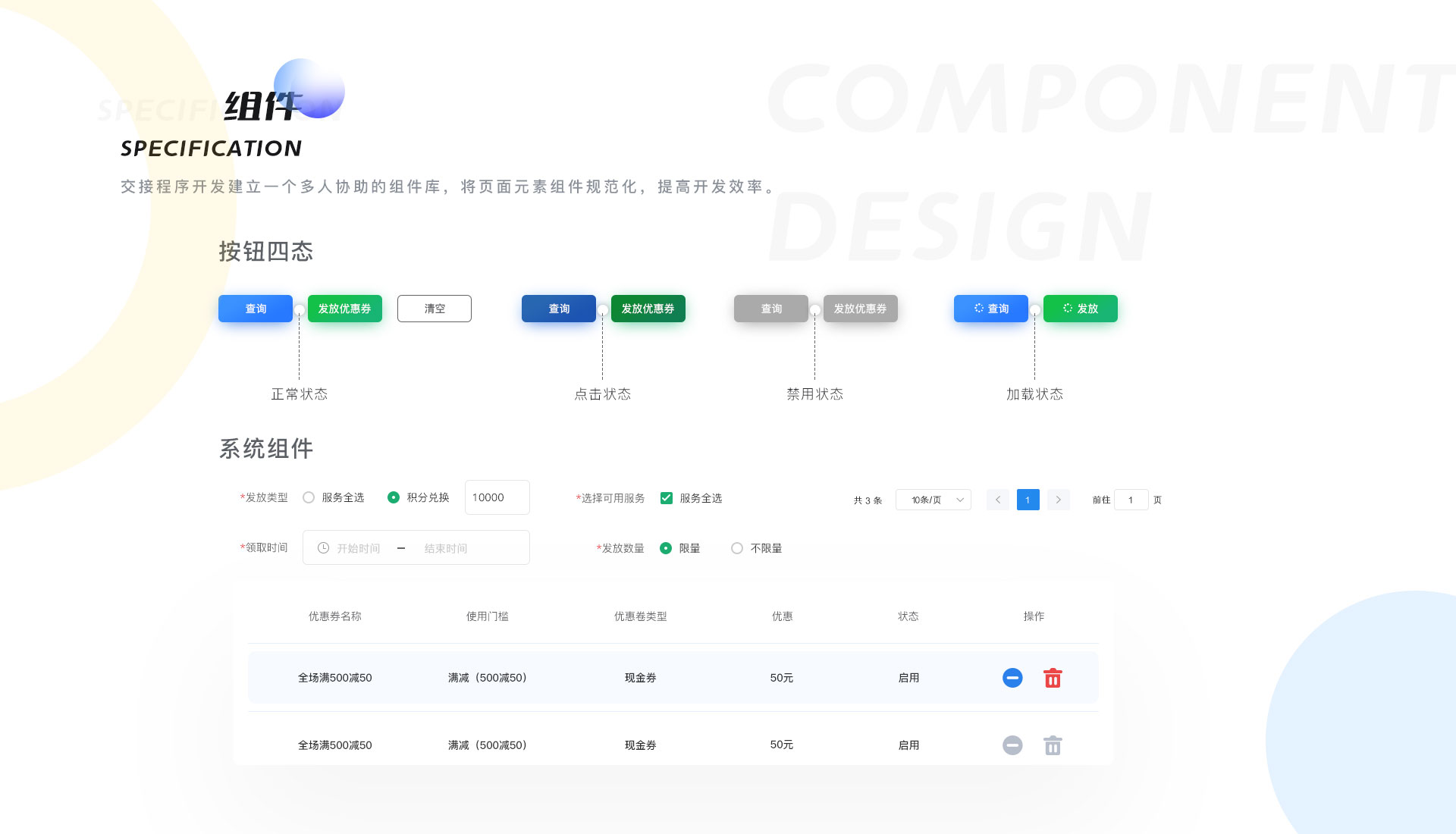Click the 共 3 条 total count text
Image resolution: width=1456 pixels, height=834 pixels.
[868, 500]
